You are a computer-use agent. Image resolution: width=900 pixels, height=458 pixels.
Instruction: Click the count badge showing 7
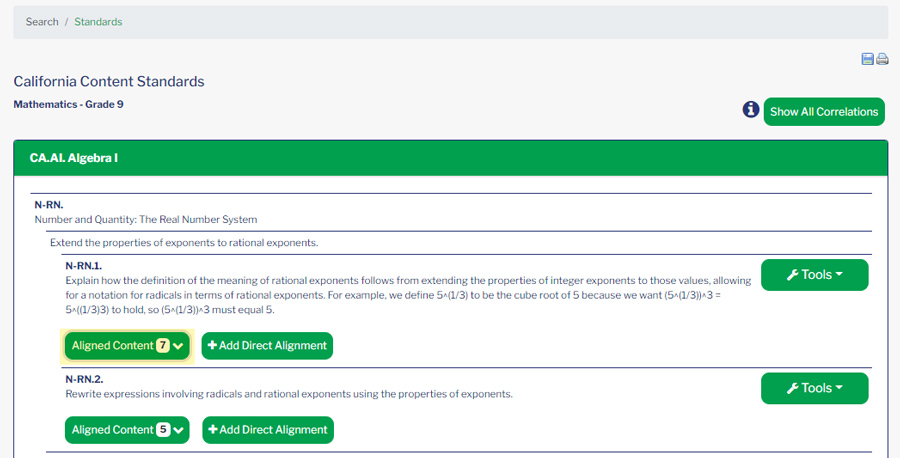pos(162,346)
